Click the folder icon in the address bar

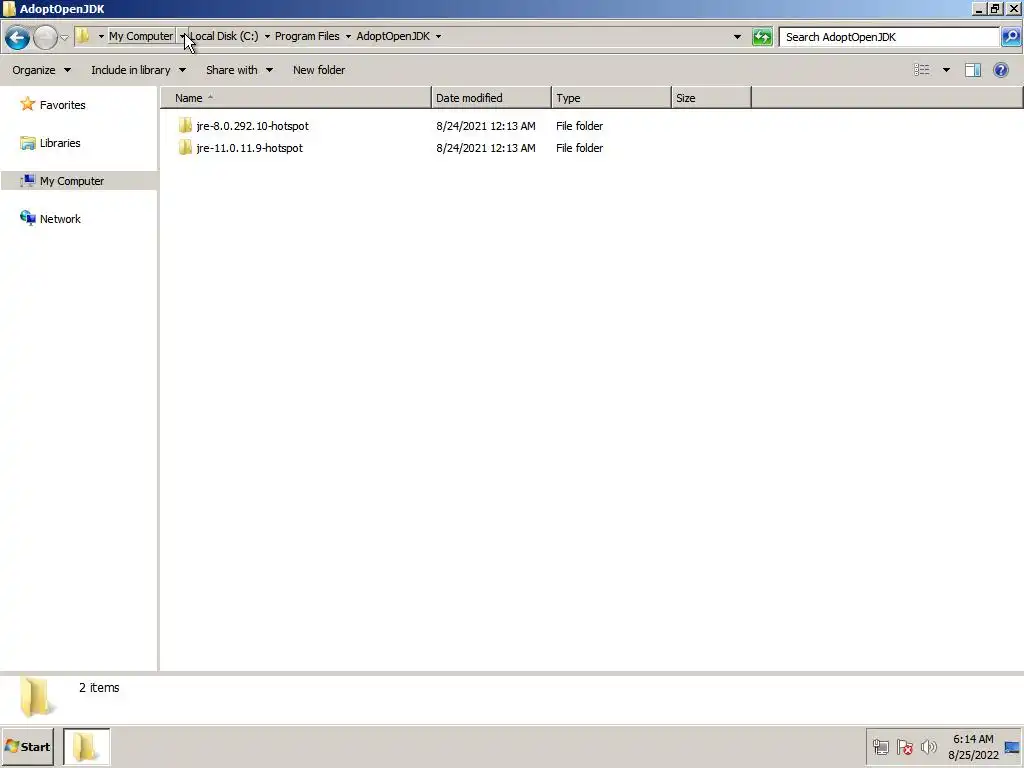coord(83,36)
